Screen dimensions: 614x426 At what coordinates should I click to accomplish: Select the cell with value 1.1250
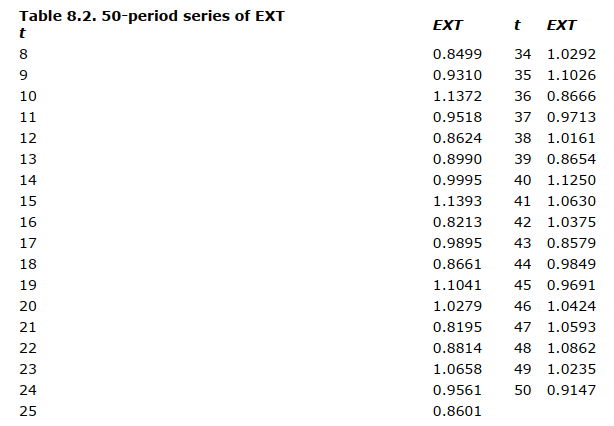567,179
